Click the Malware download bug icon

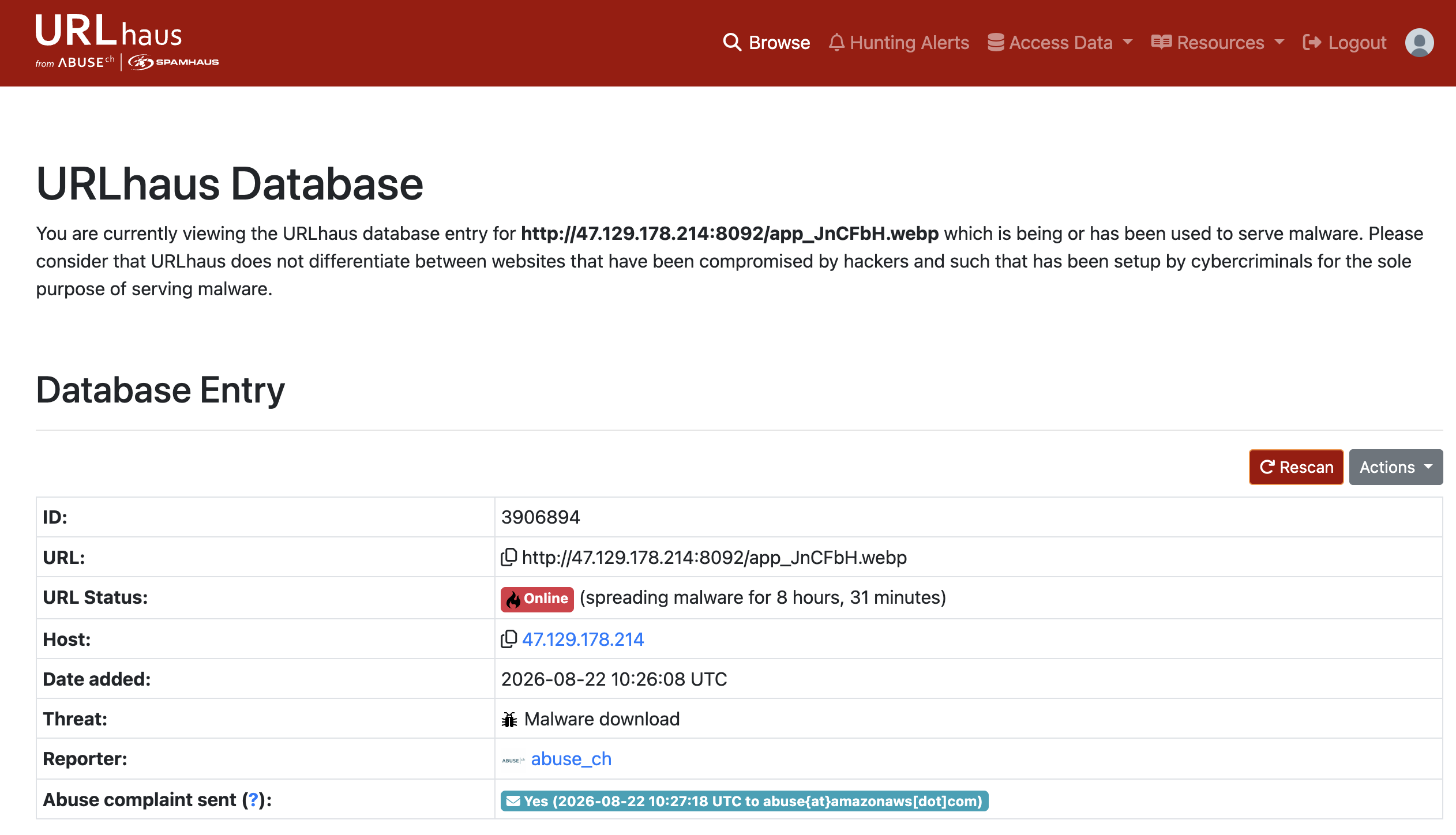509,719
